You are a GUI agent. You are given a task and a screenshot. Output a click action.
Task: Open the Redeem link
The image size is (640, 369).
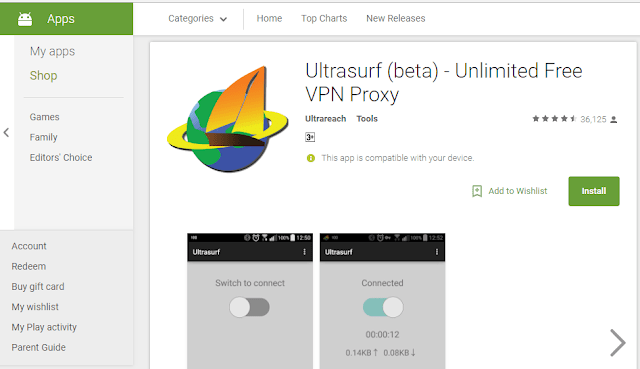(x=29, y=267)
